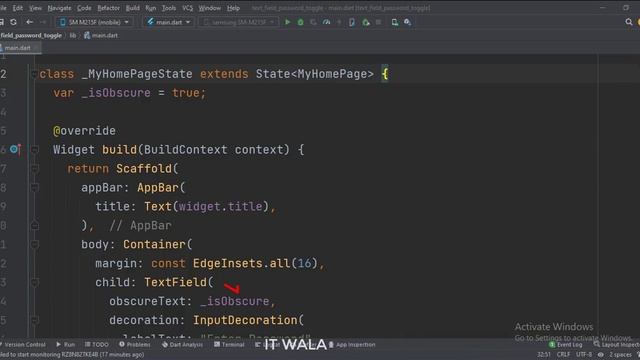Collapse the child: TextField fold marker

tap(35, 282)
